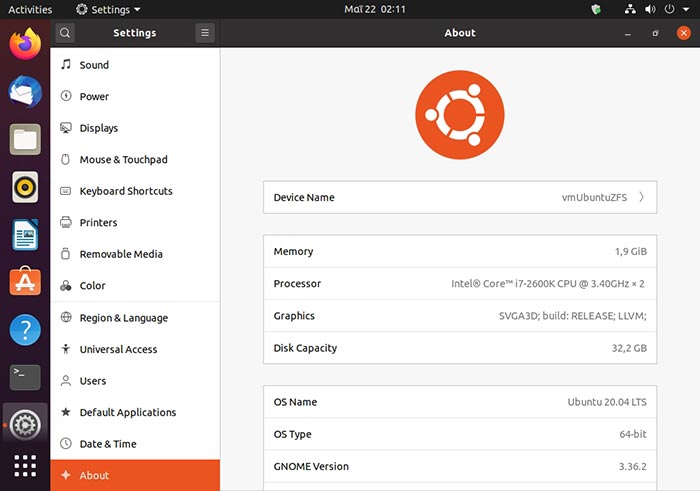Select Mouse & Touchpad panel
The height and width of the screenshot is (491, 700).
[135, 160]
